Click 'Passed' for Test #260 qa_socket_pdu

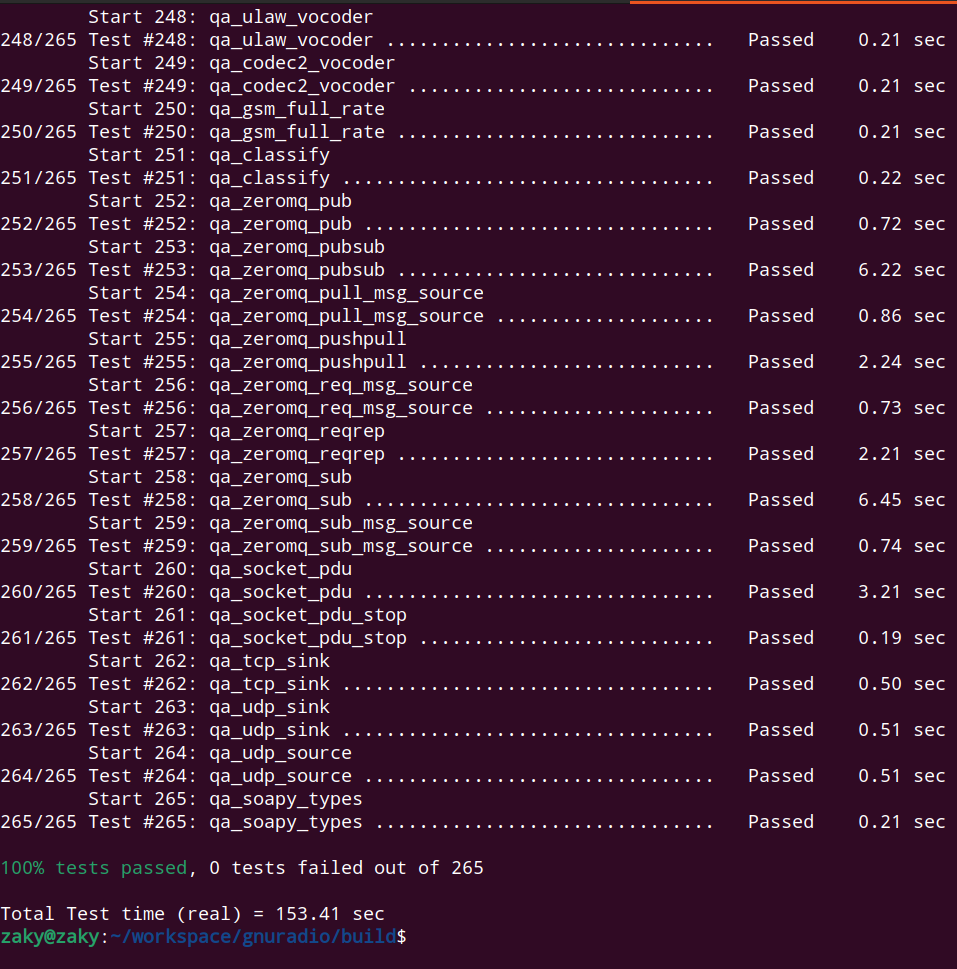[x=780, y=592]
